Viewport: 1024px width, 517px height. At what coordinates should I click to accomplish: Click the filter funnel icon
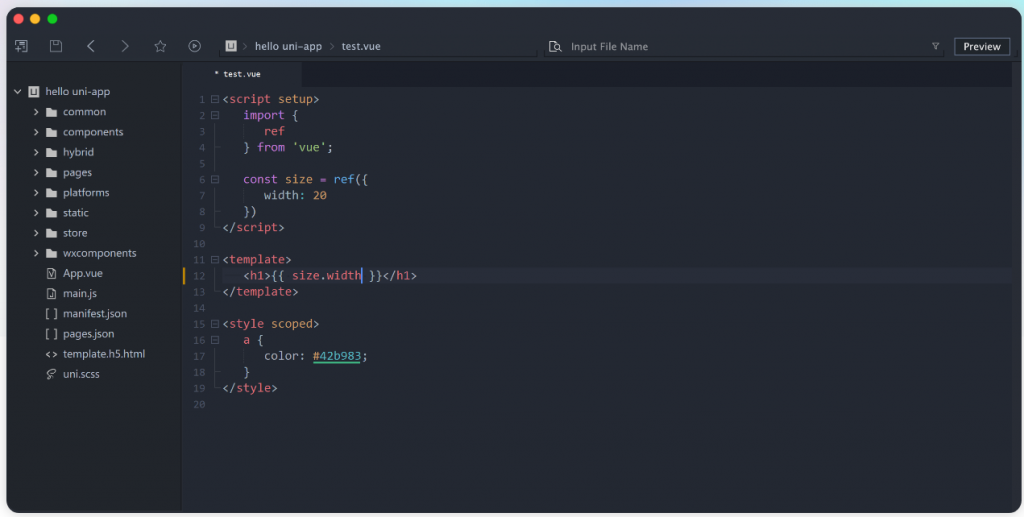[x=935, y=46]
